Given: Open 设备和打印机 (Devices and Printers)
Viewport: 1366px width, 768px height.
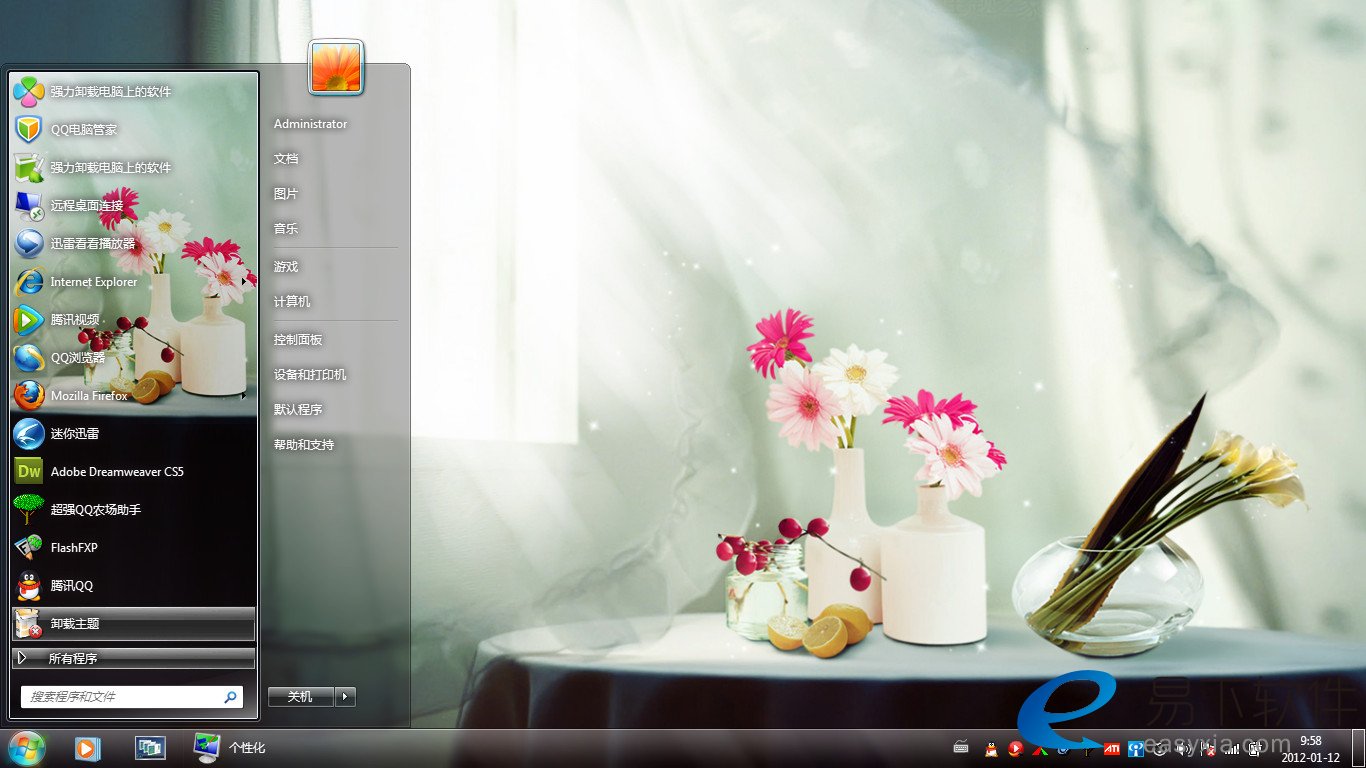Looking at the screenshot, I should pos(310,375).
